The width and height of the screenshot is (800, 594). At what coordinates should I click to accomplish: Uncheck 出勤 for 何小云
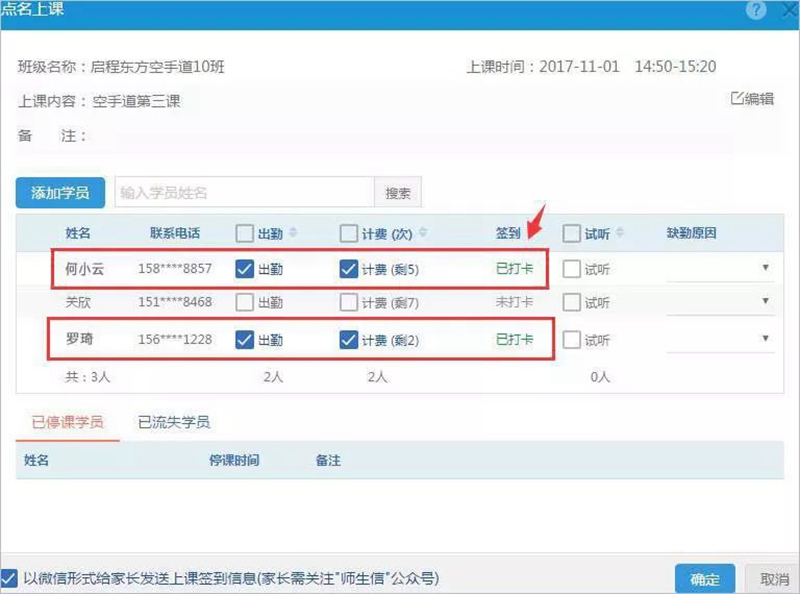(245, 269)
